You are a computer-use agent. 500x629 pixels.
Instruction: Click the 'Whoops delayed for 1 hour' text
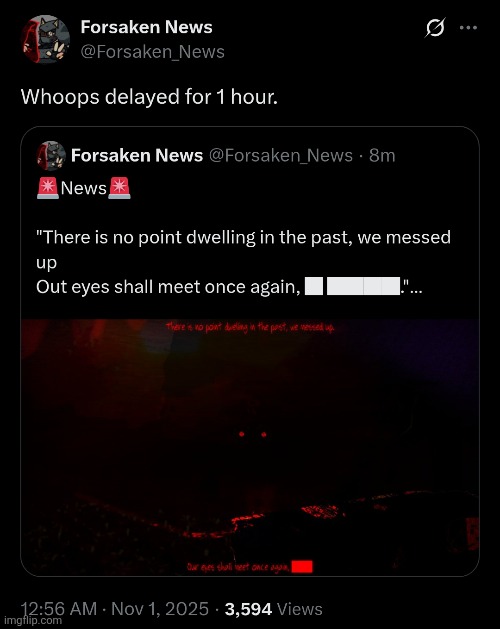[149, 97]
